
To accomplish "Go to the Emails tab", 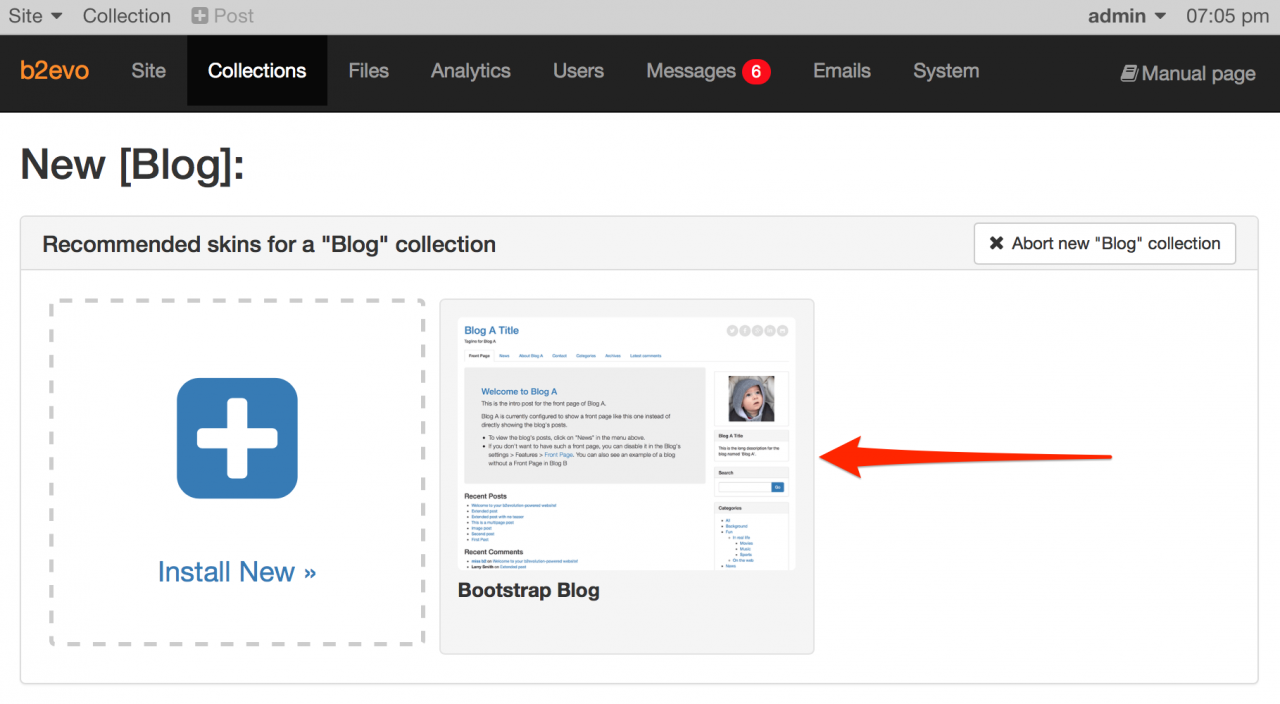I will [842, 71].
